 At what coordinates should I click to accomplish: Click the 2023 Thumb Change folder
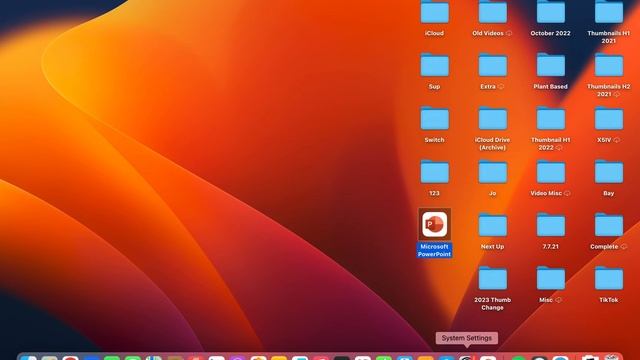click(493, 278)
